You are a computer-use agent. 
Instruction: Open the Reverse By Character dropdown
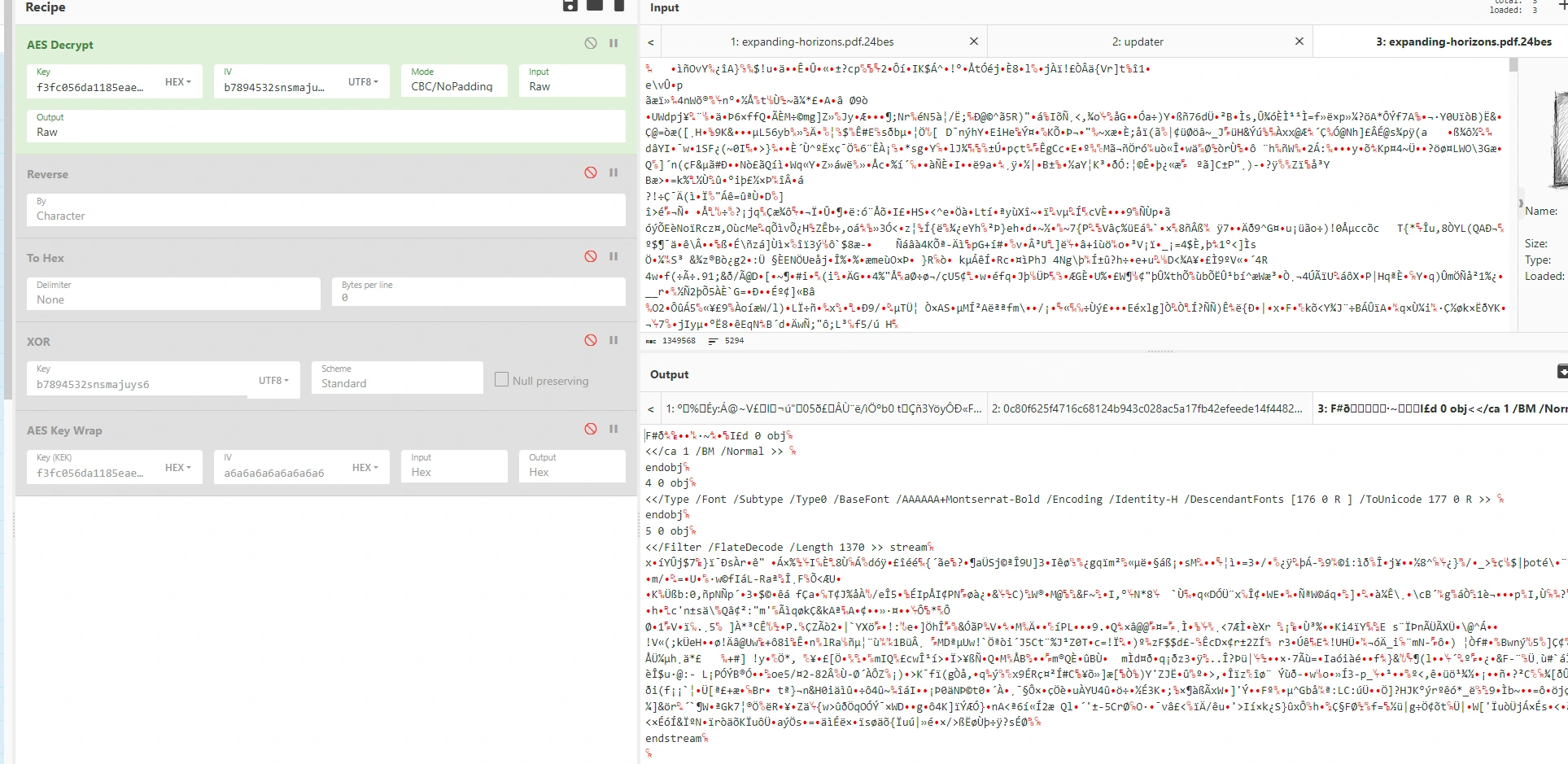326,210
